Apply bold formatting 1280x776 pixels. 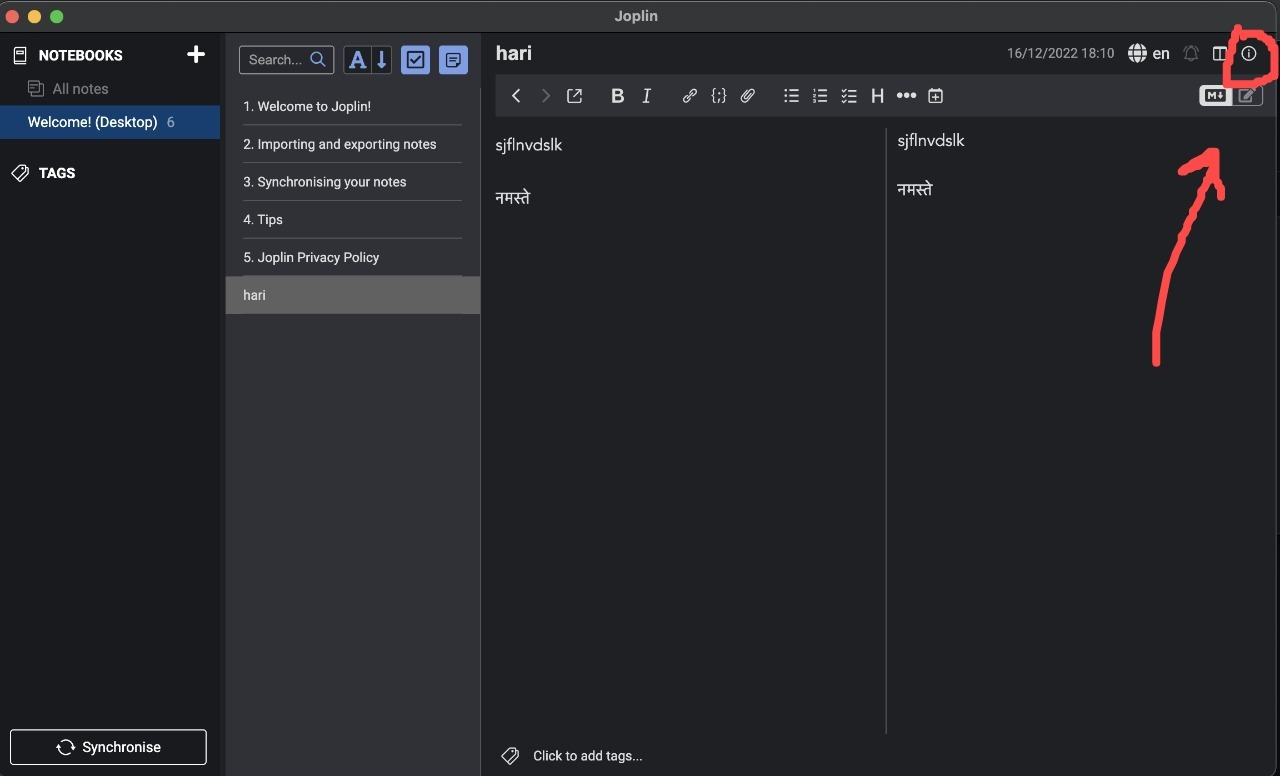(617, 96)
